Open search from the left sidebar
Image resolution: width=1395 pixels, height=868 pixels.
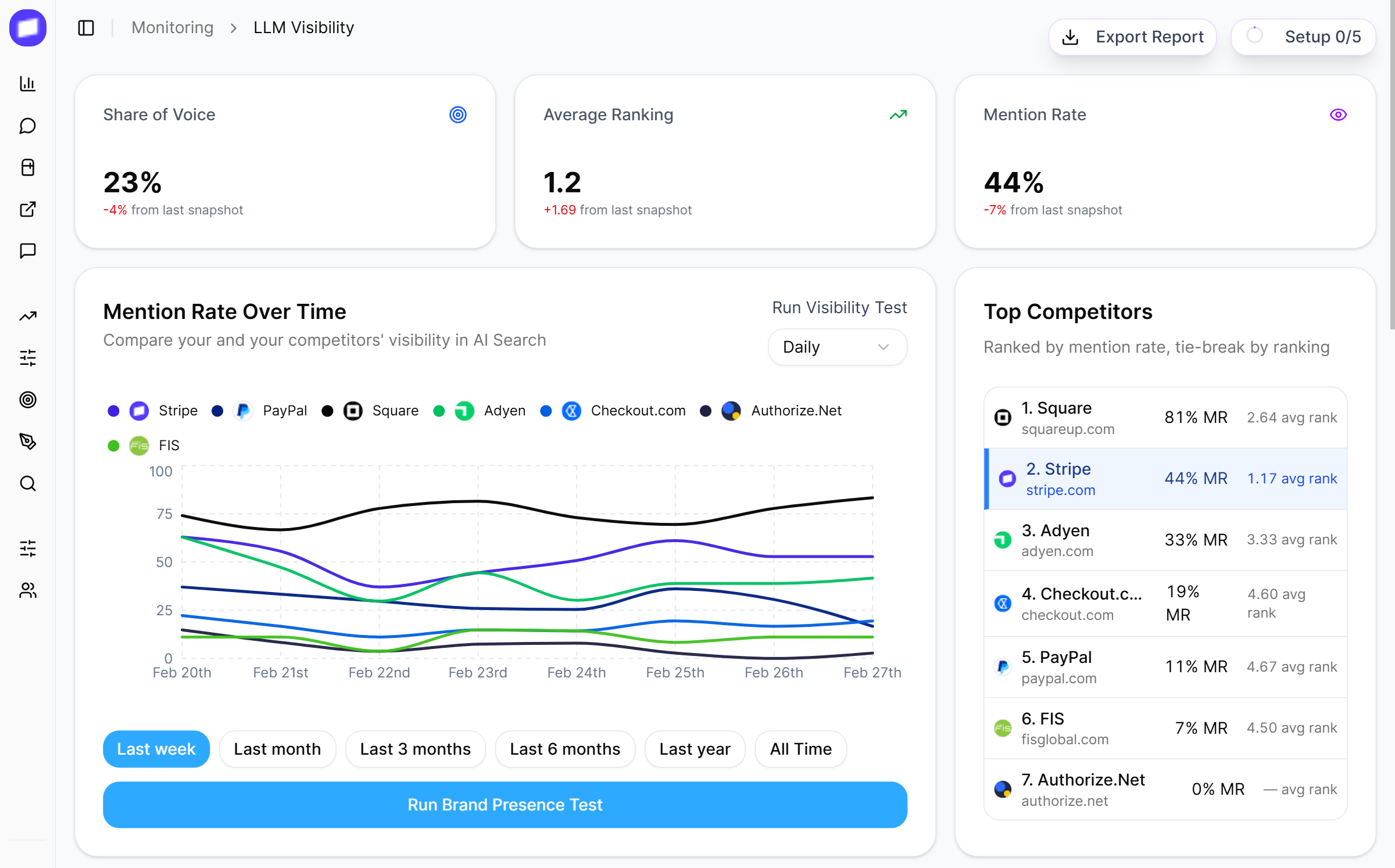pyautogui.click(x=27, y=483)
